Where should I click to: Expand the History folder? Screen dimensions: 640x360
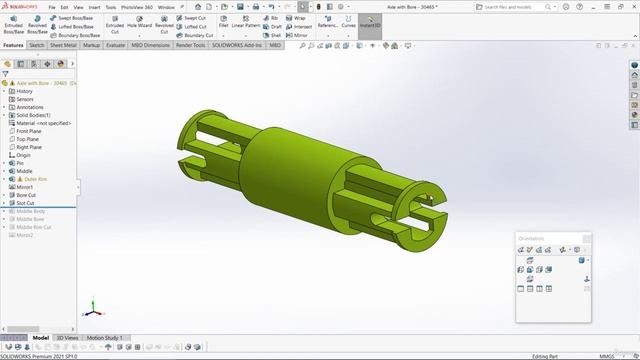[4, 91]
